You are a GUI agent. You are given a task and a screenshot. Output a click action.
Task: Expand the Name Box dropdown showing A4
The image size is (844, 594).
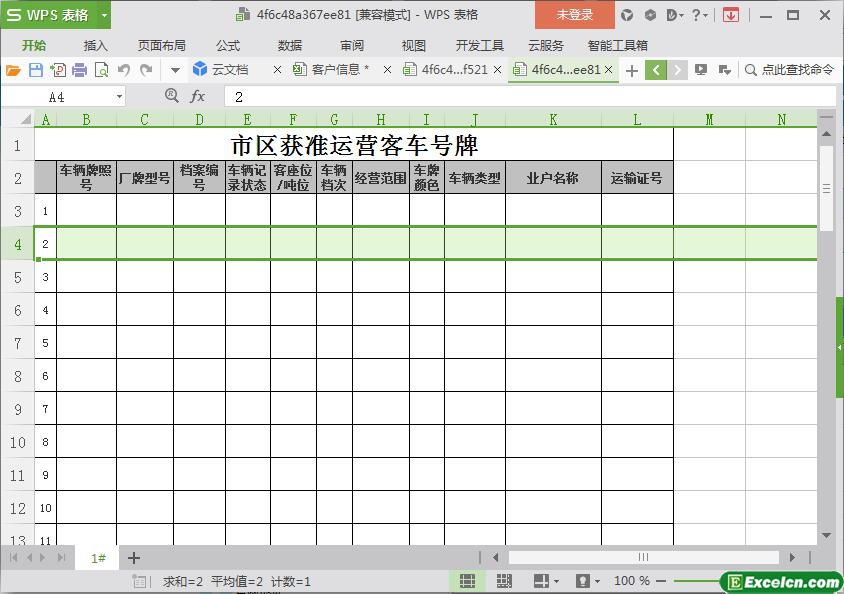tap(120, 97)
